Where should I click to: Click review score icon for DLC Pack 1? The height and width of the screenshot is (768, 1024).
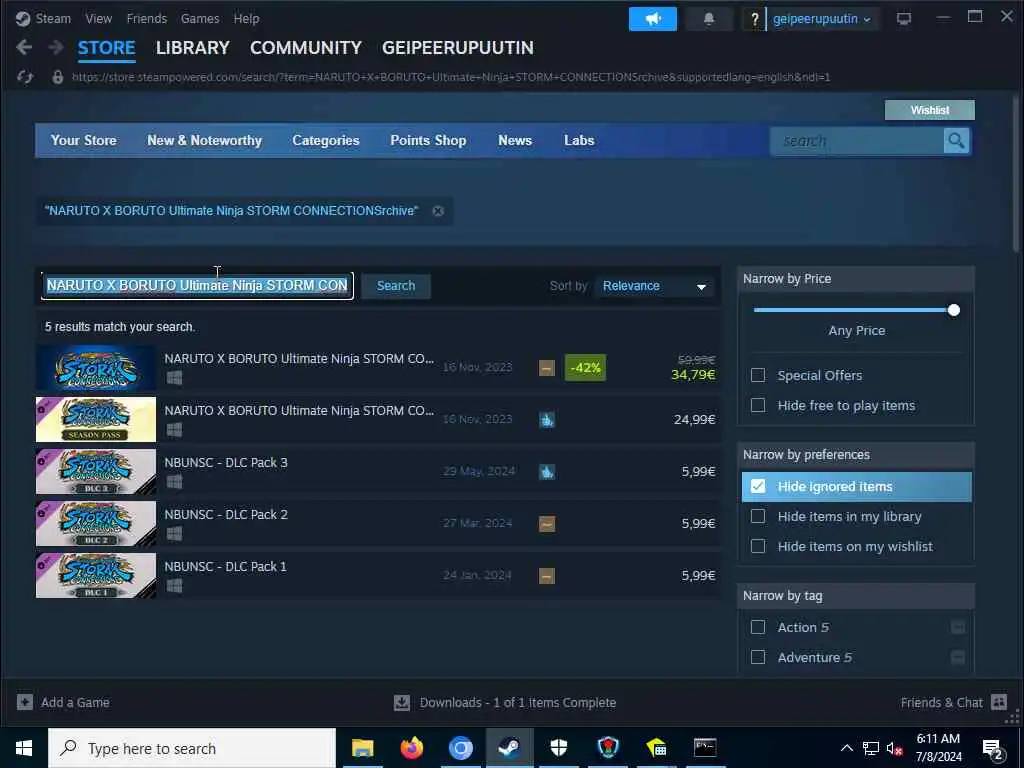pos(547,576)
